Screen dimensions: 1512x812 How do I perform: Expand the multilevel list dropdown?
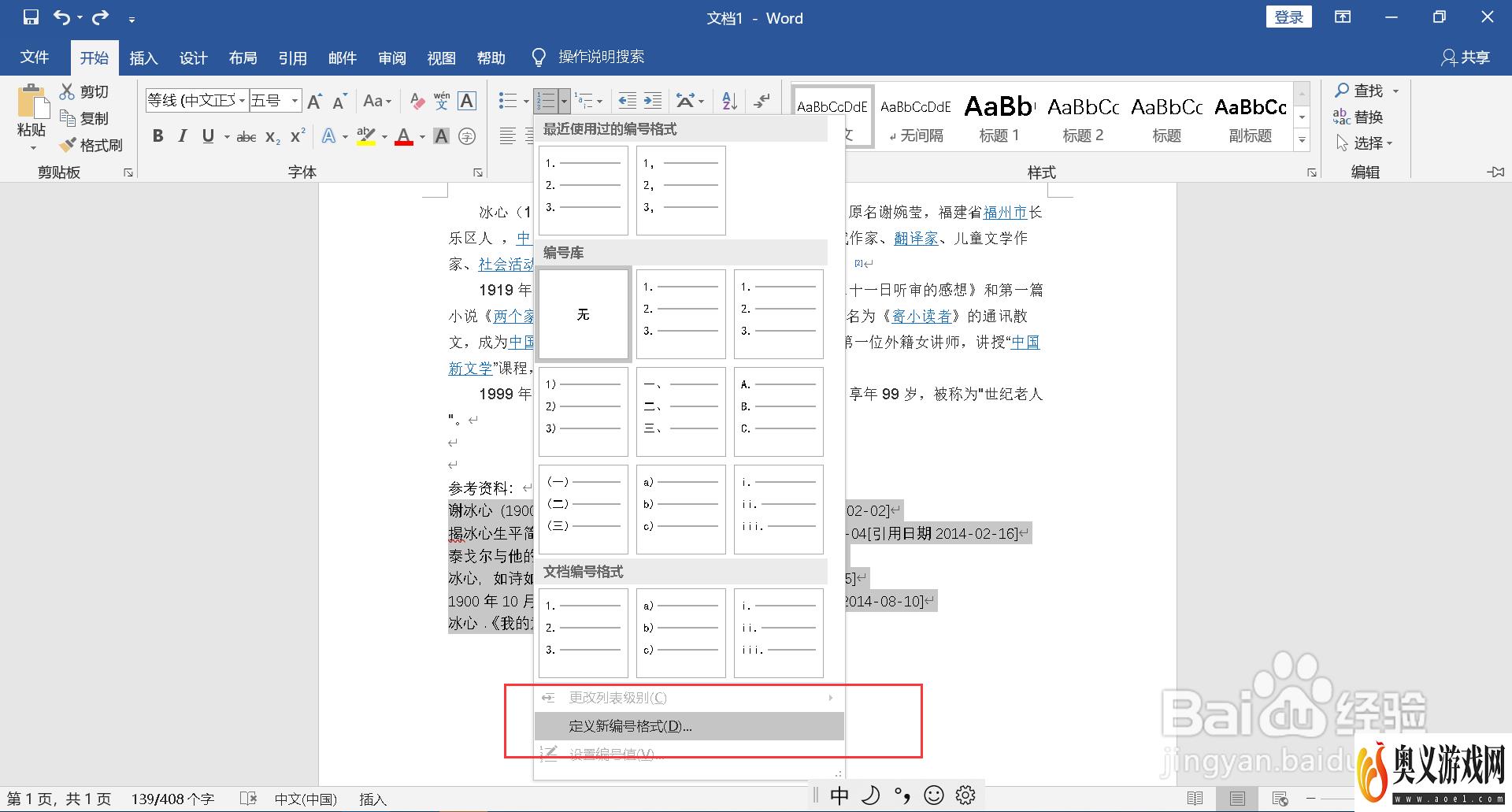click(599, 101)
